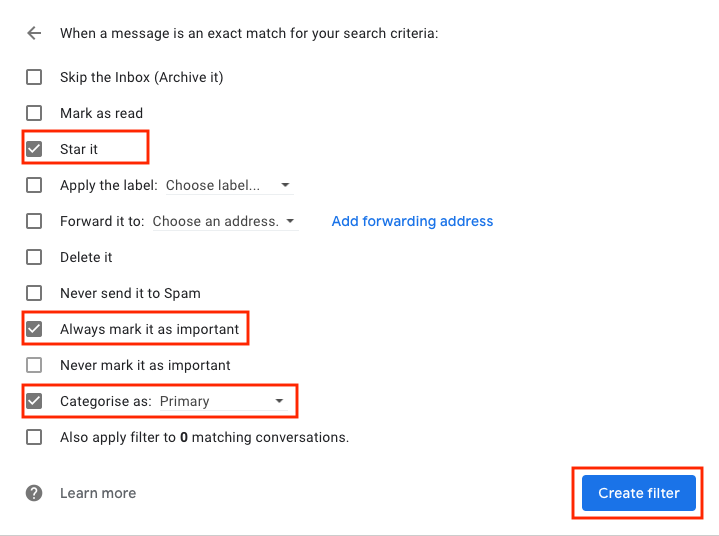Tick Never mark it as important checkbox
The height and width of the screenshot is (536, 719).
[34, 365]
